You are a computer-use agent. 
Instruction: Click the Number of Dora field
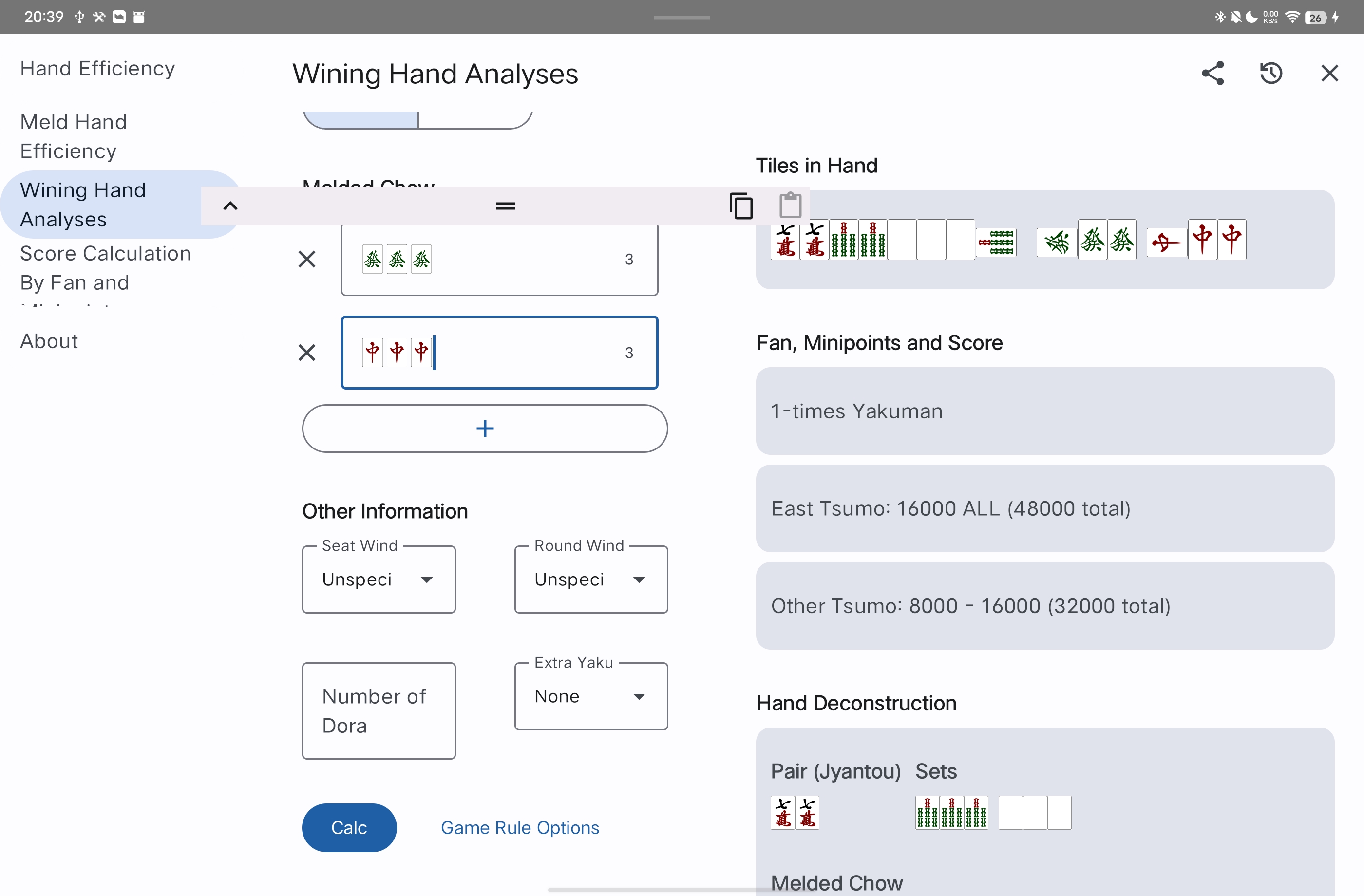[378, 710]
